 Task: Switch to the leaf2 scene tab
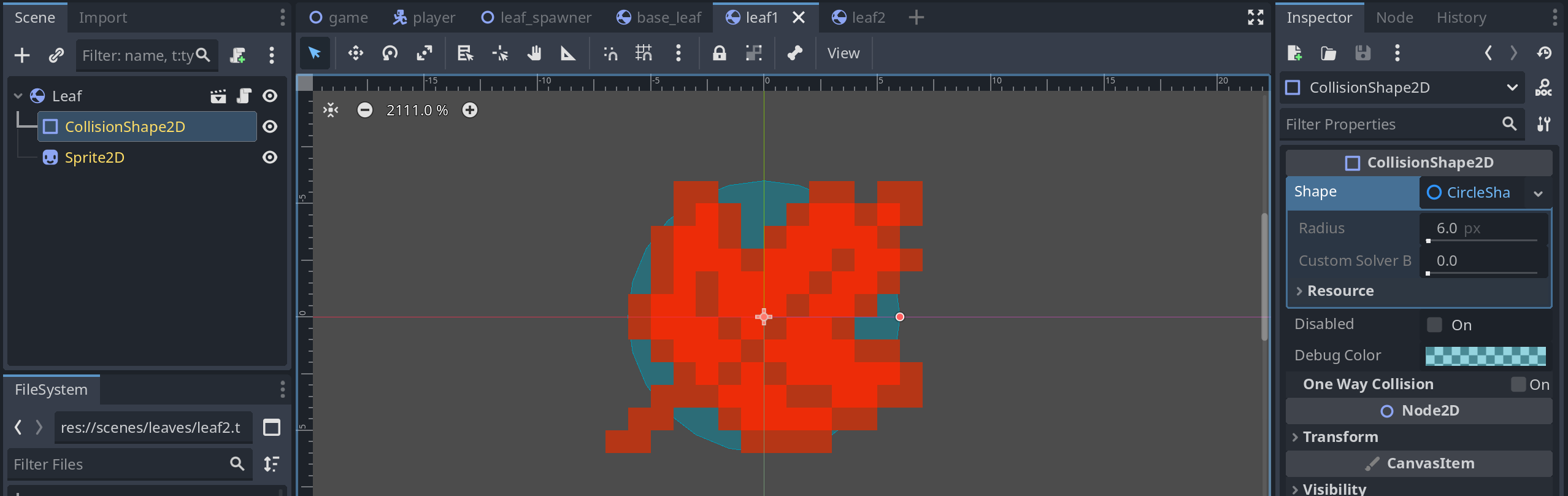coord(867,18)
